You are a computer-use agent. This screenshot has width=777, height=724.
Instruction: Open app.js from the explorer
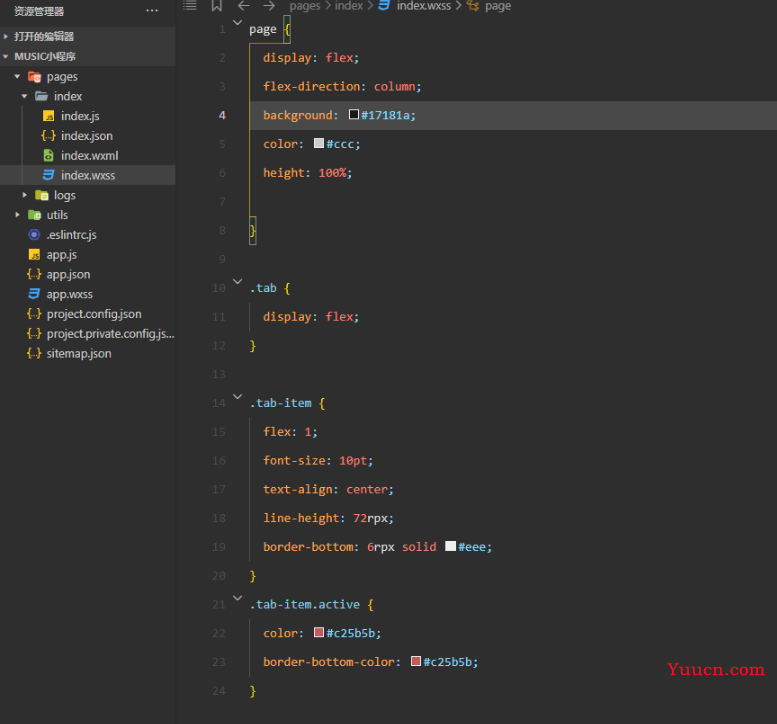click(x=62, y=255)
